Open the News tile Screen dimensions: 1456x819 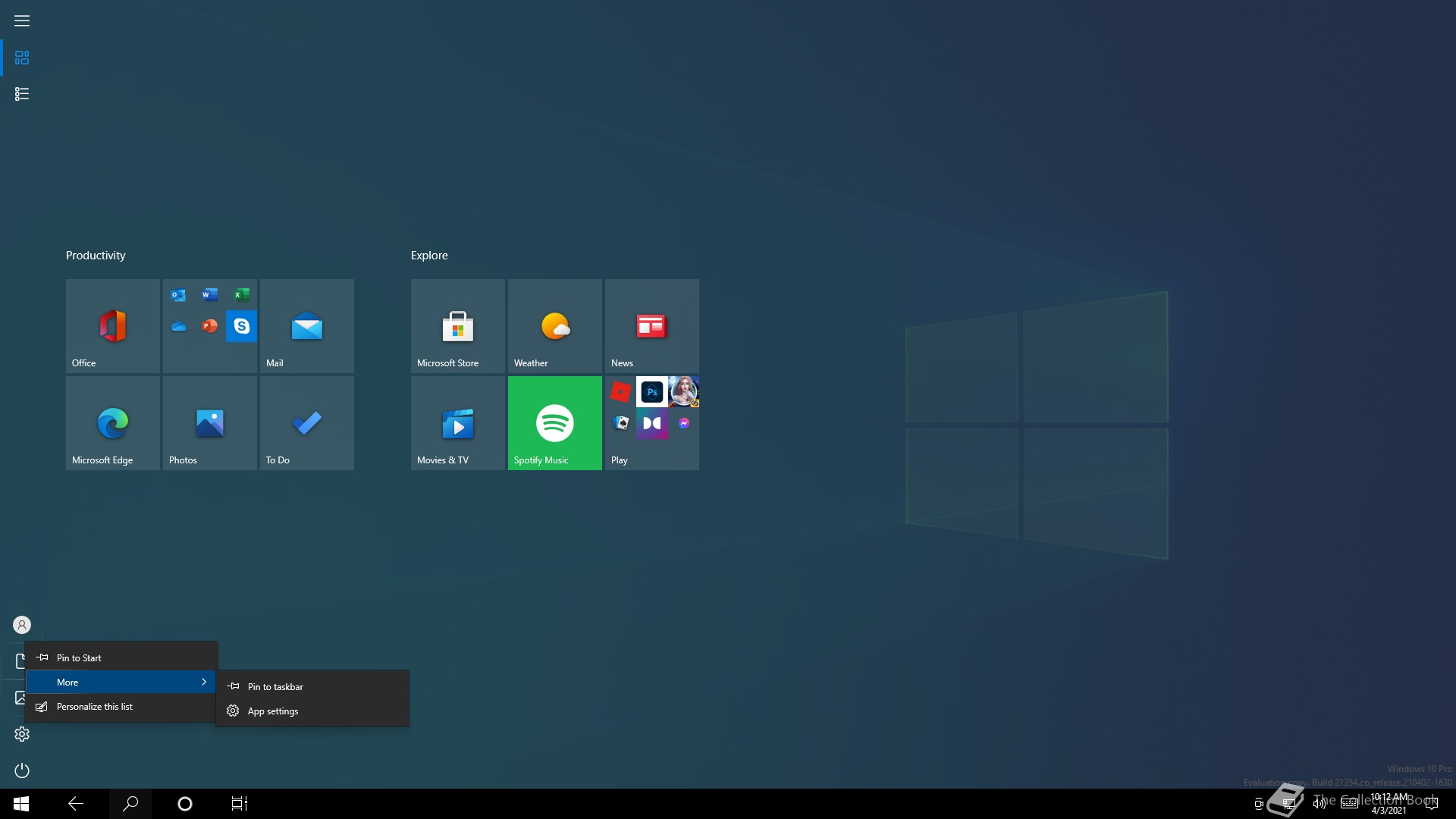(x=651, y=326)
